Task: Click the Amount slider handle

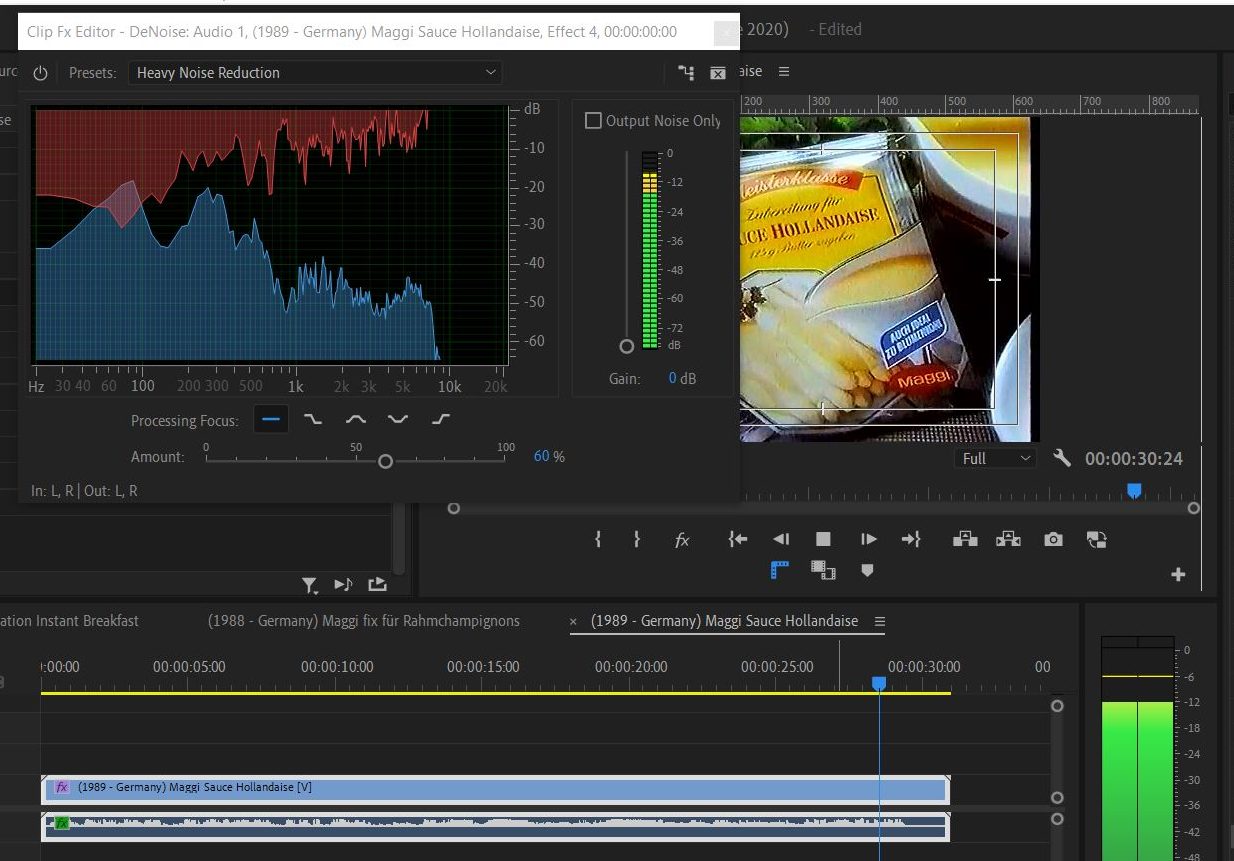Action: pos(386,461)
